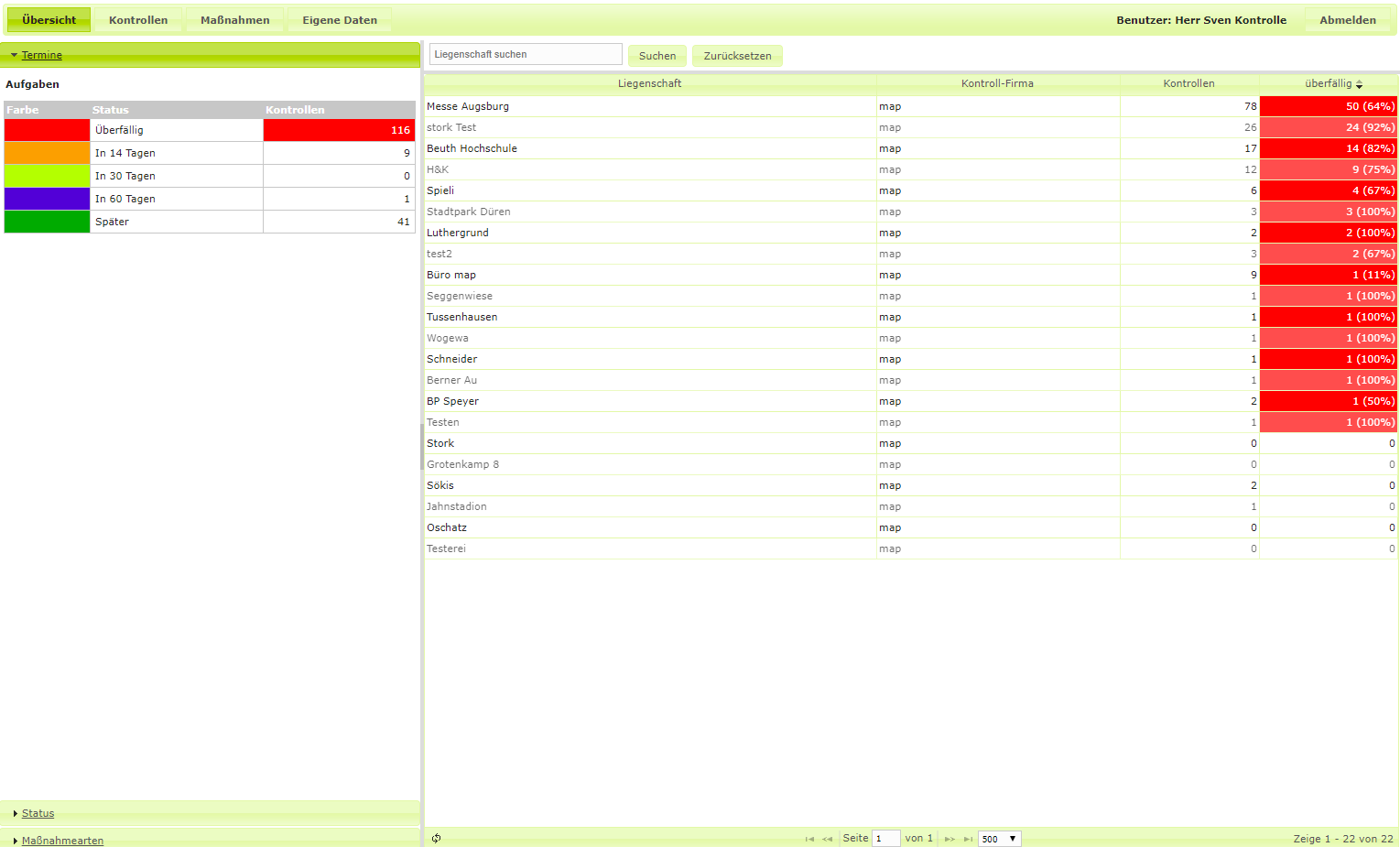
Task: Focus the Liegenschaft suchen search field
Action: coord(526,55)
